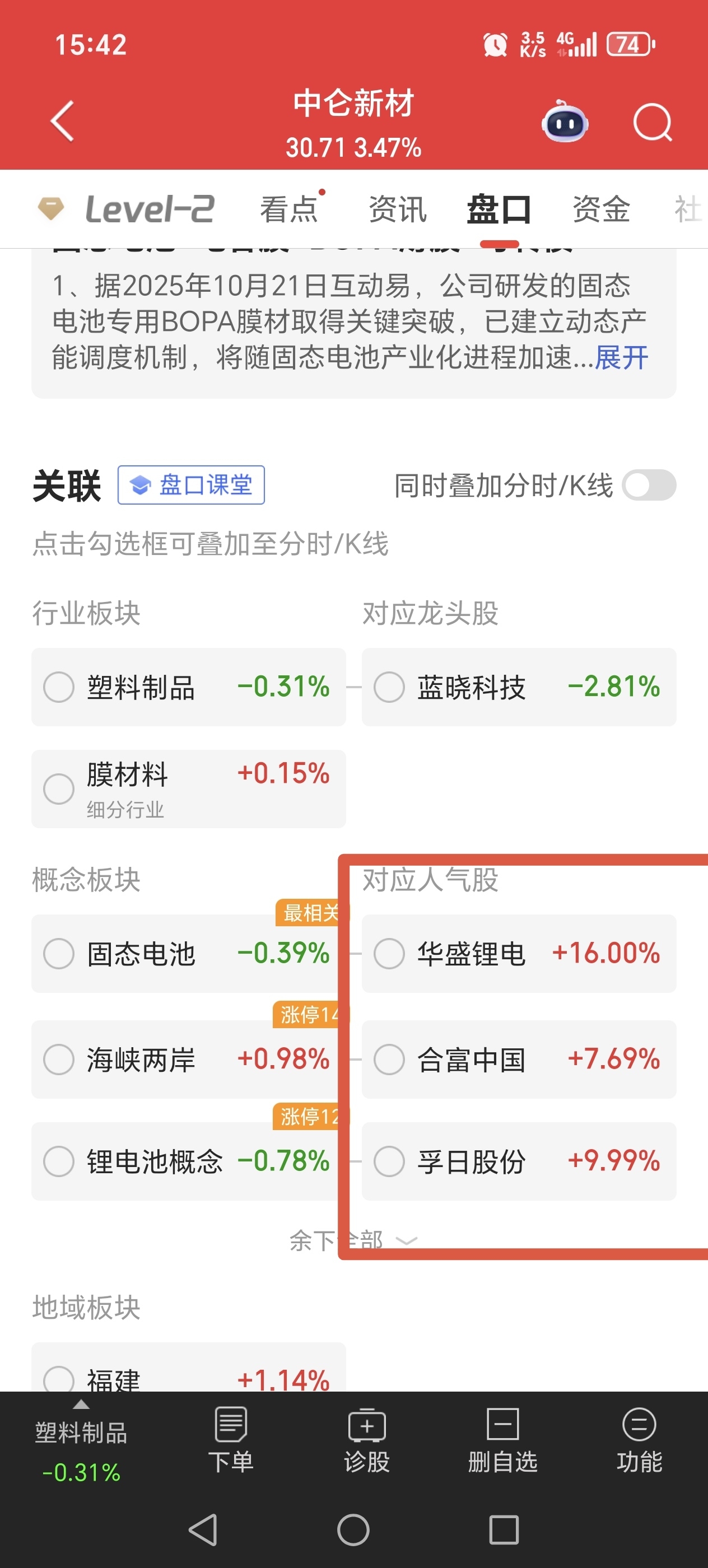Select radio button for 华盛锂电
This screenshot has height=1568, width=708.
[390, 953]
